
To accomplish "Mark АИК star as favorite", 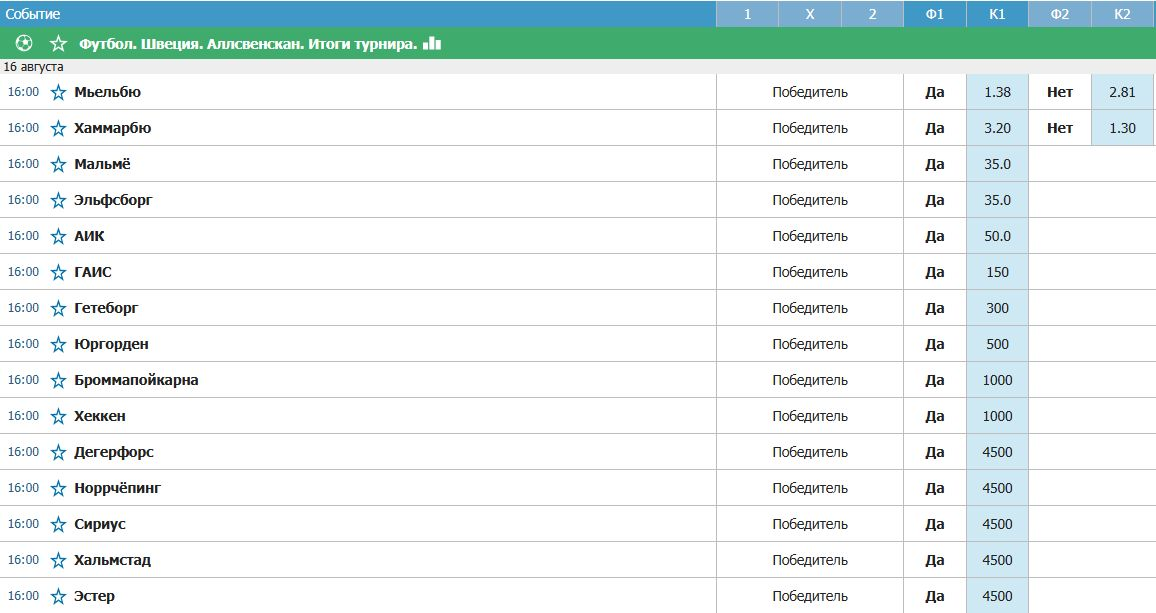I will click(x=58, y=237).
